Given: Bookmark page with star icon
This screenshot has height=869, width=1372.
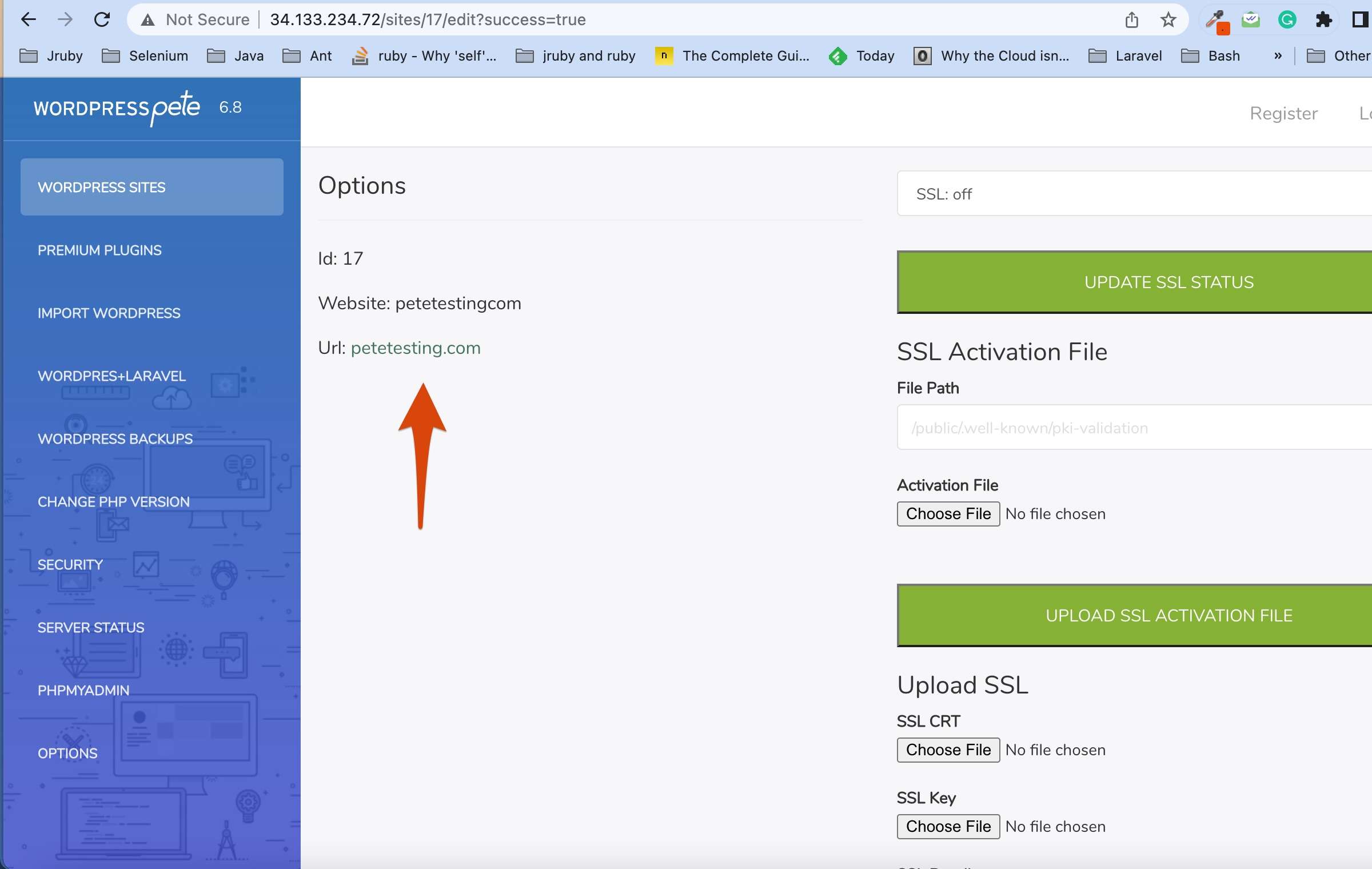Looking at the screenshot, I should (x=1168, y=20).
